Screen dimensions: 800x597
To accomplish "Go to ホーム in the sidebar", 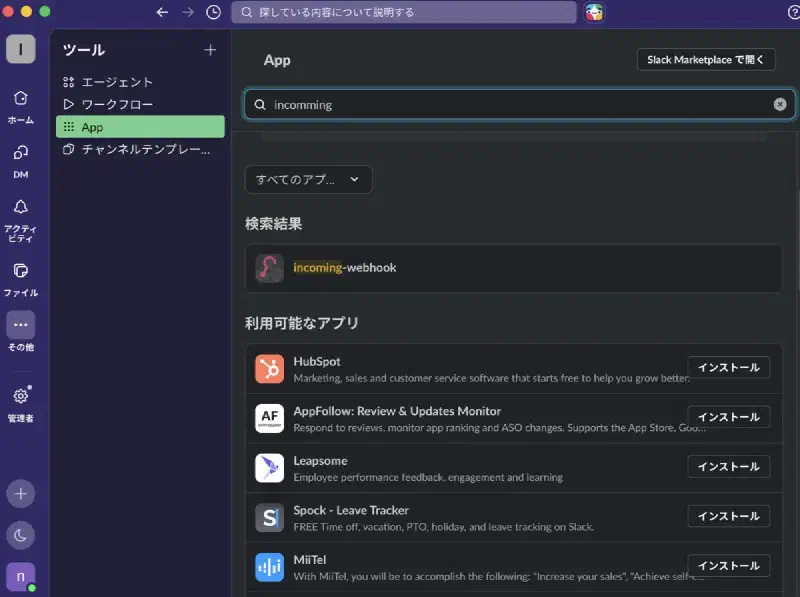I will point(20,107).
